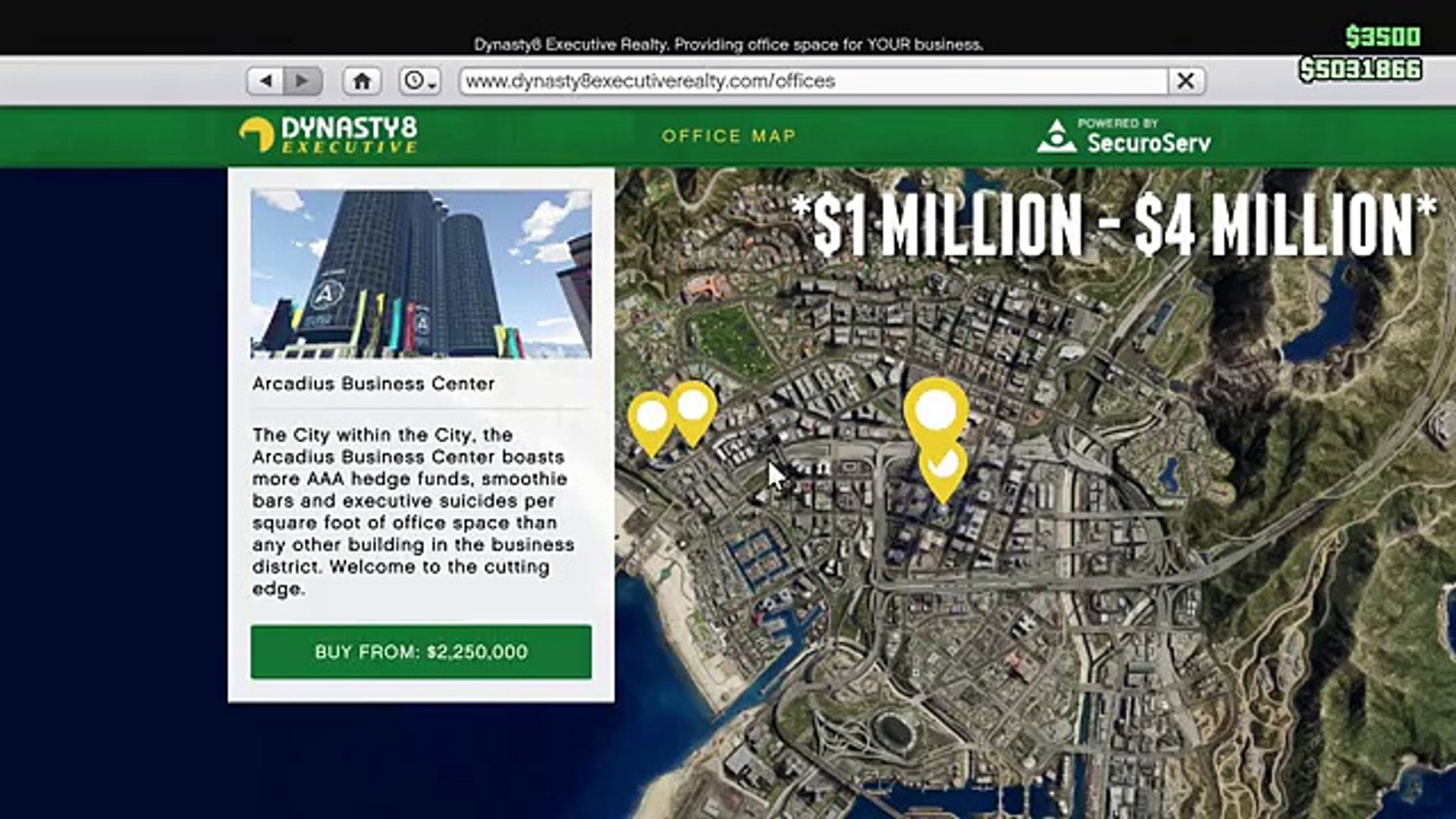Click the $5031866 bank balance display

1360,70
